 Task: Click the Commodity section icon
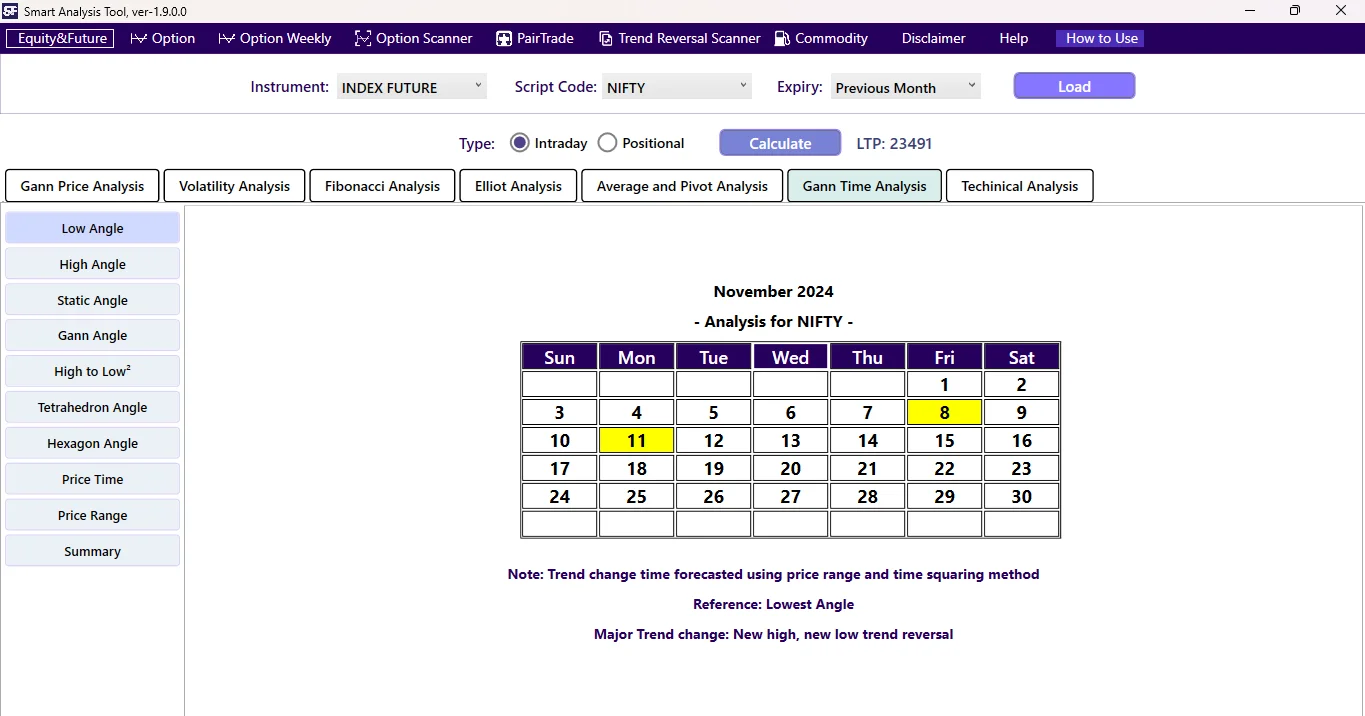click(781, 38)
